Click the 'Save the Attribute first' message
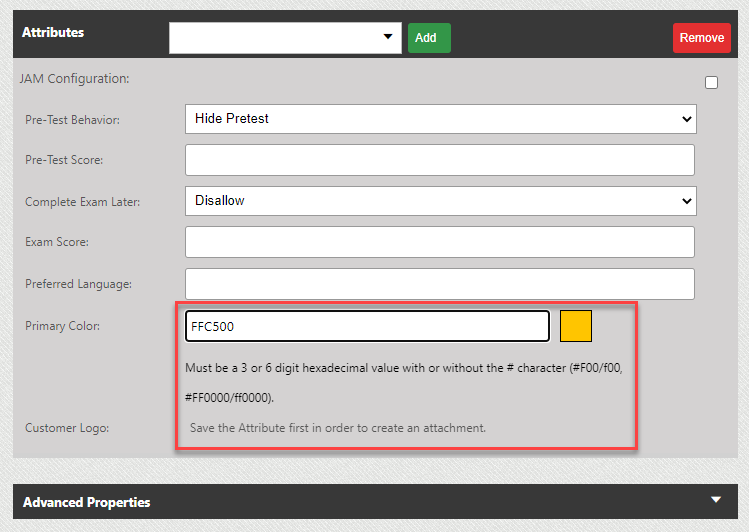 point(337,428)
